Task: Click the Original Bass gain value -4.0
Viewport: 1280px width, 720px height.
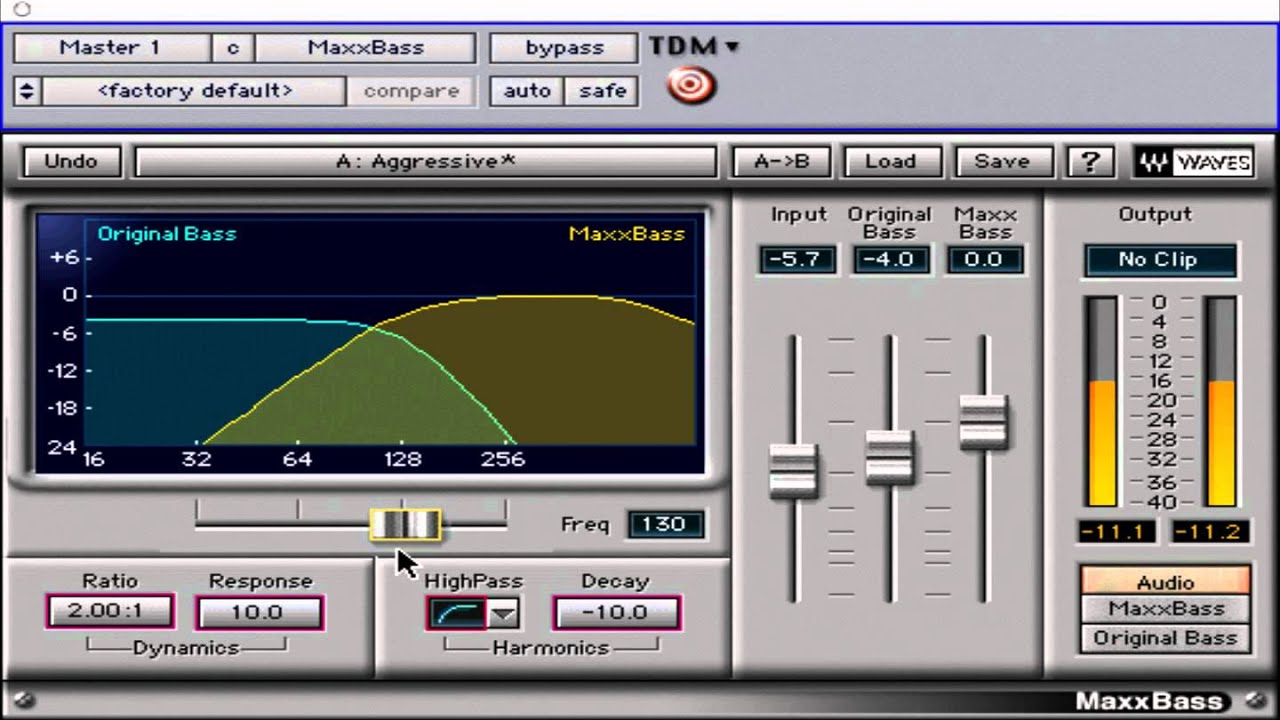Action: (889, 259)
